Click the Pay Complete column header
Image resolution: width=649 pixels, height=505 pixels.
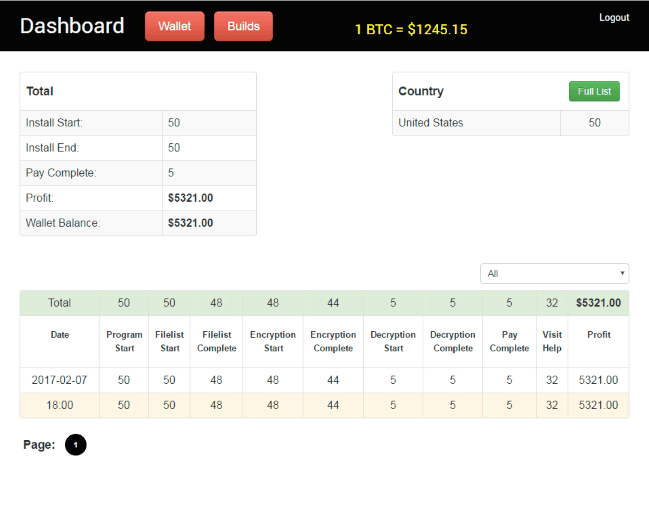tap(509, 341)
